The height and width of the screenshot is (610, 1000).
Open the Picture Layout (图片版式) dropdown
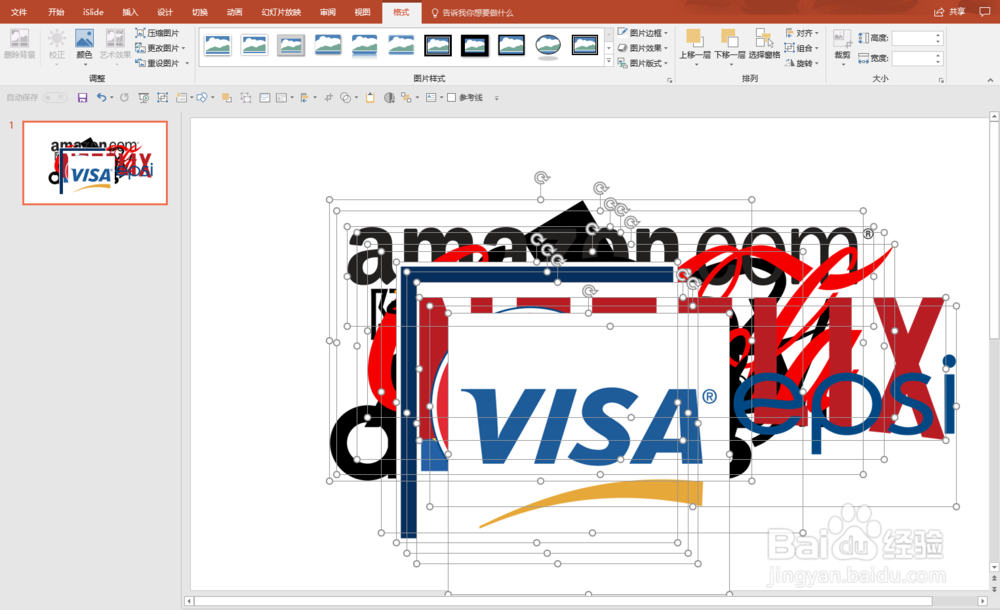pyautogui.click(x=643, y=63)
